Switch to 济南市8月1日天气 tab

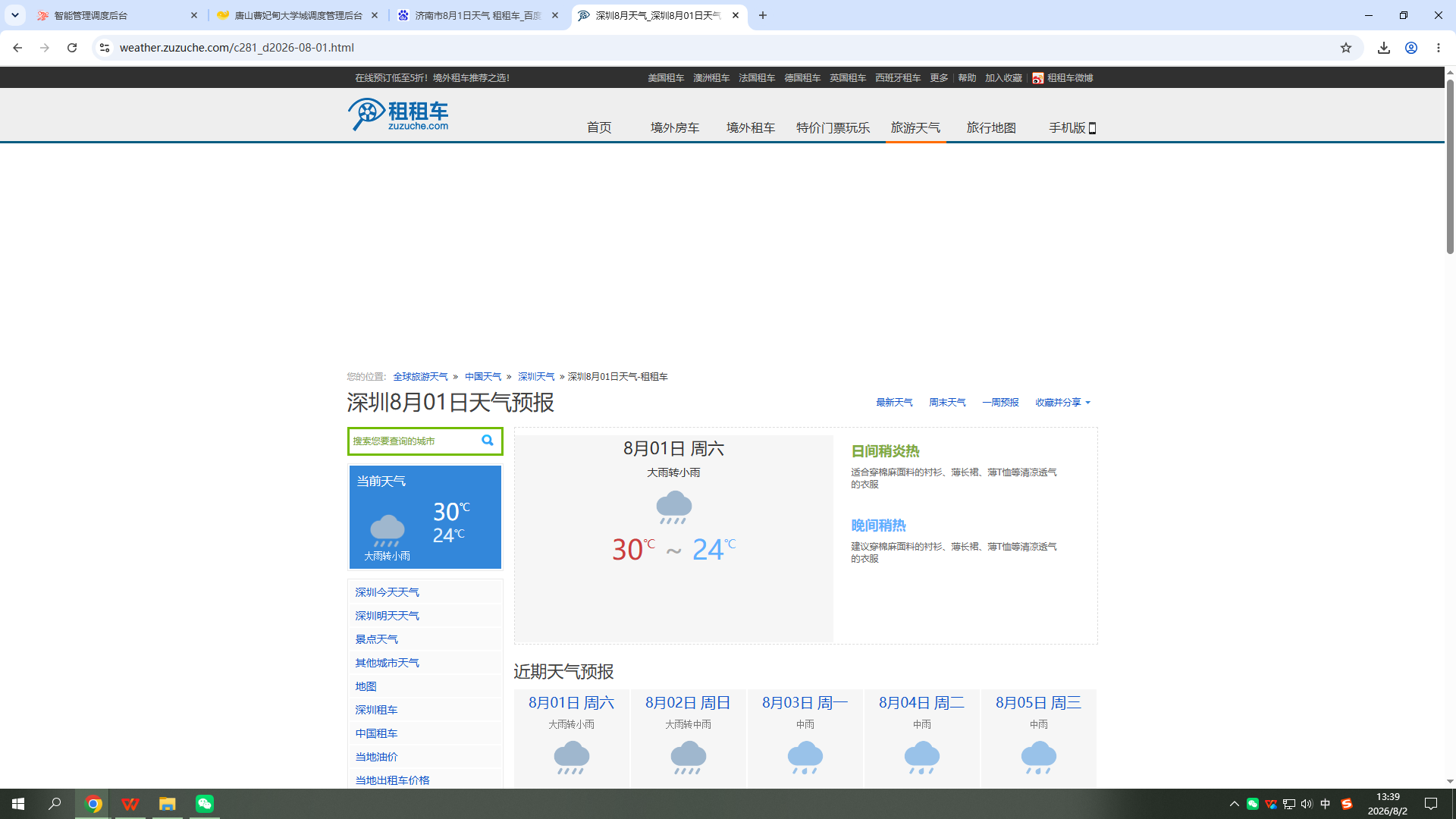click(x=478, y=15)
